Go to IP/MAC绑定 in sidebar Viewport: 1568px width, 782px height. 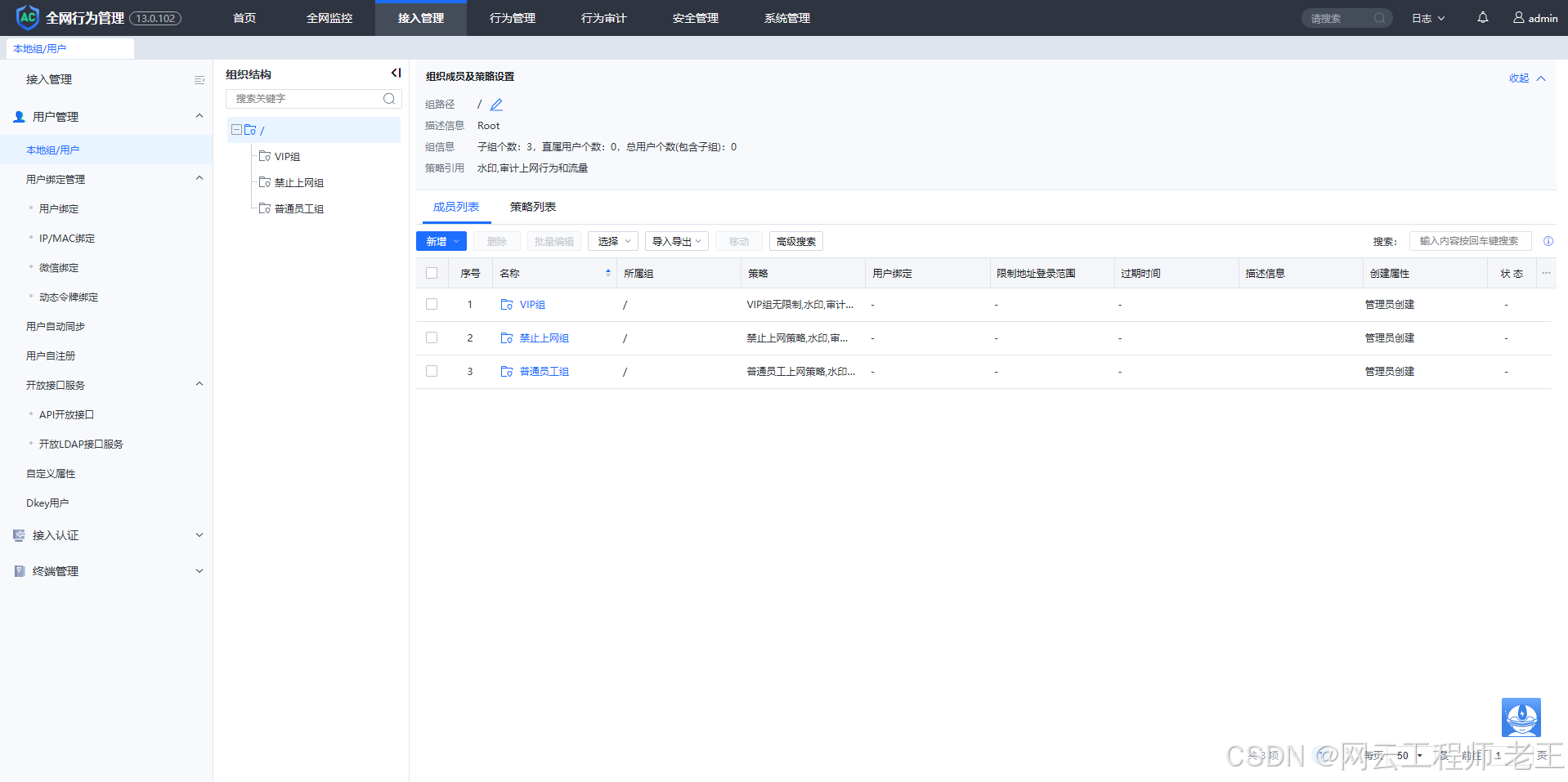[67, 238]
